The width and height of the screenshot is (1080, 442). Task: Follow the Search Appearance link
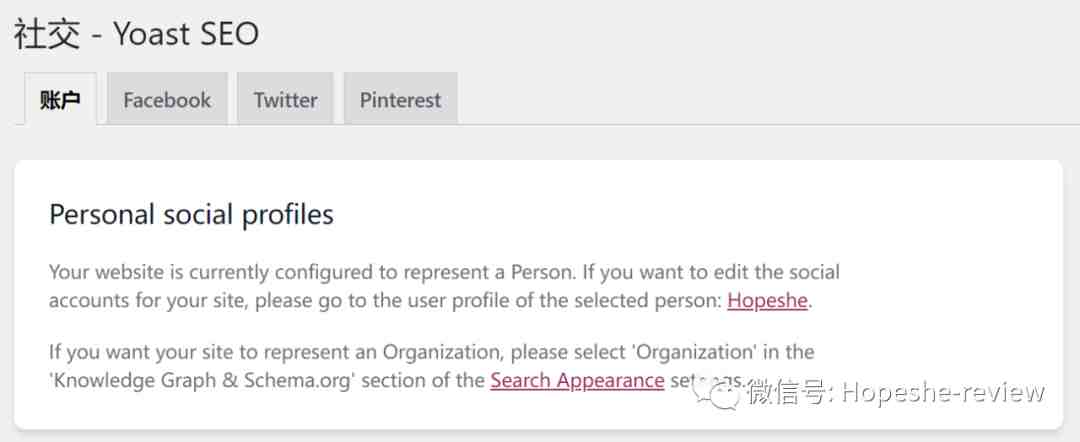click(x=577, y=380)
